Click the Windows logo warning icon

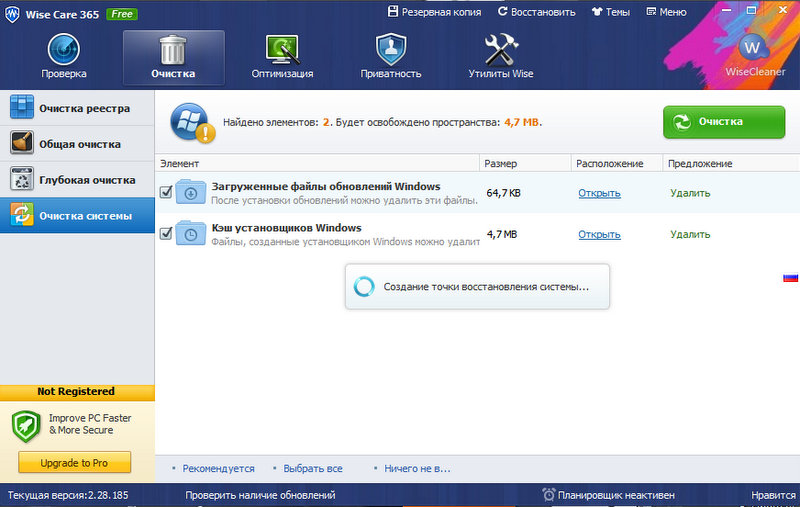point(192,122)
